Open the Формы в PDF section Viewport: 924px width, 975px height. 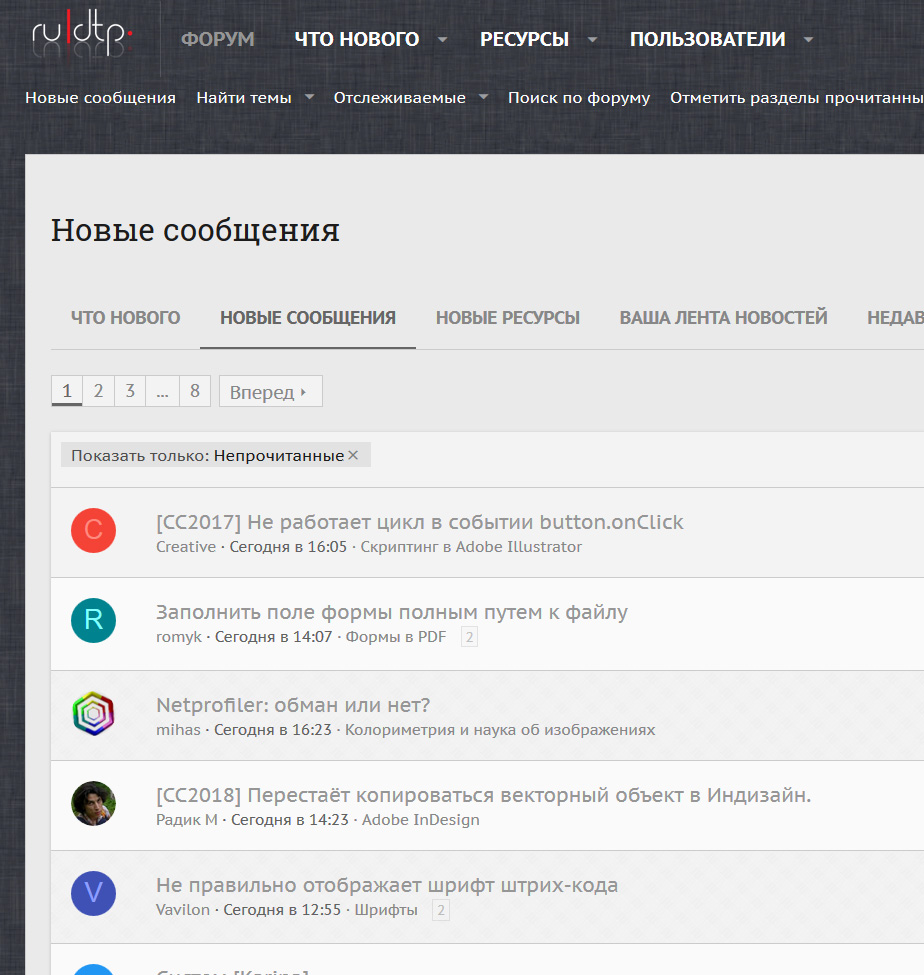(396, 637)
